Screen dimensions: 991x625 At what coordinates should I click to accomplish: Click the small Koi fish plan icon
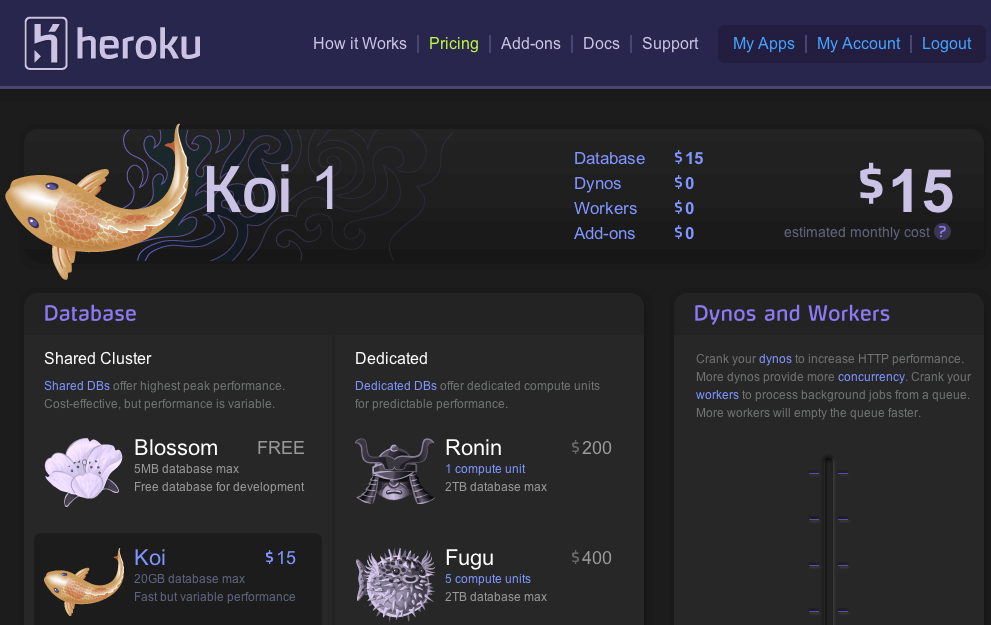(x=84, y=582)
